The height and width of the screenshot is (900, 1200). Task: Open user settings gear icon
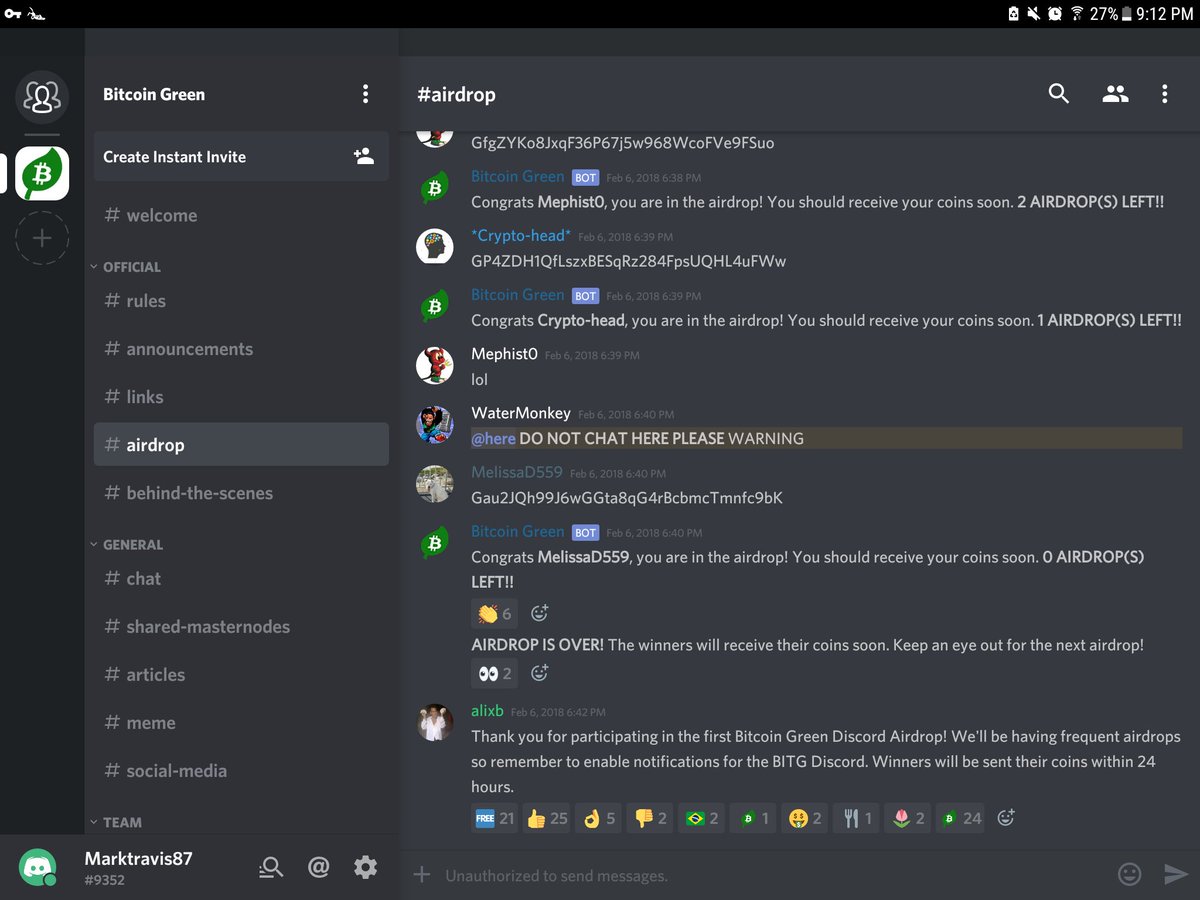coord(366,867)
